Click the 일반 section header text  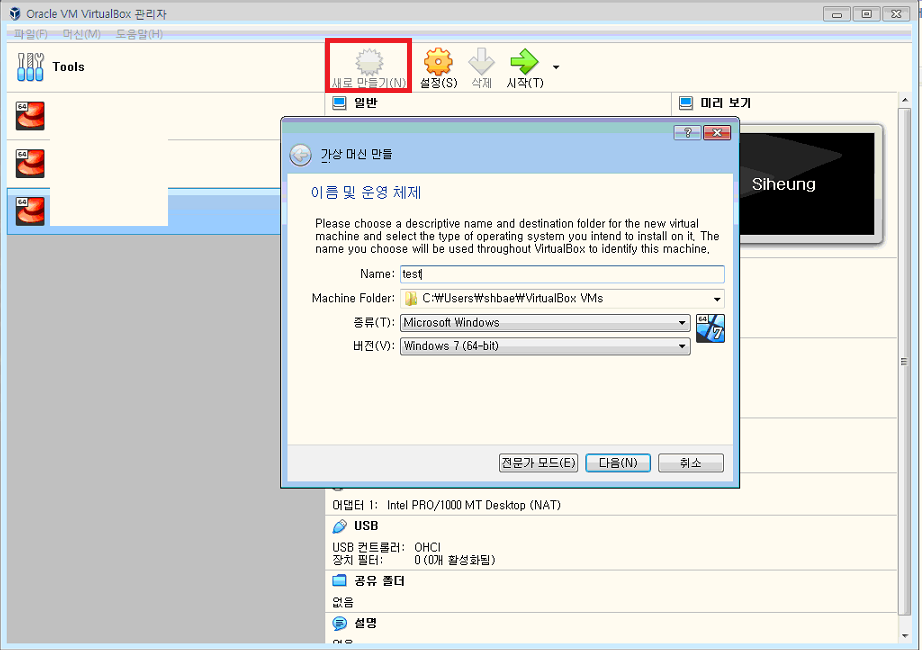tap(365, 103)
